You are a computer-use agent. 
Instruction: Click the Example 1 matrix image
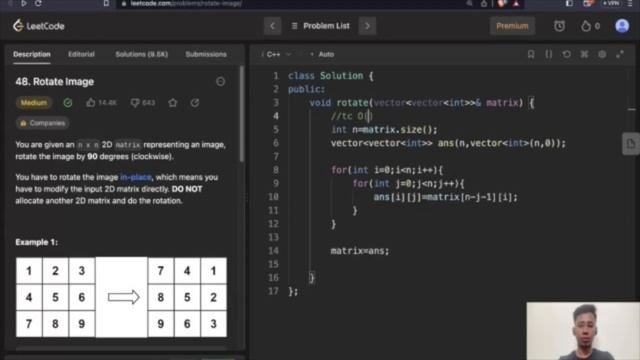(x=121, y=297)
